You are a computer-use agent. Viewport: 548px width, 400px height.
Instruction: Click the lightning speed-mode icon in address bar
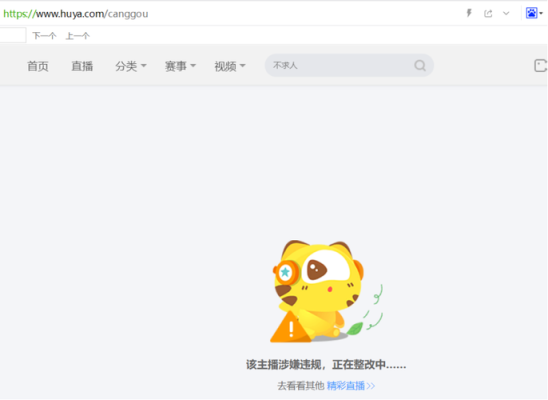(x=469, y=13)
